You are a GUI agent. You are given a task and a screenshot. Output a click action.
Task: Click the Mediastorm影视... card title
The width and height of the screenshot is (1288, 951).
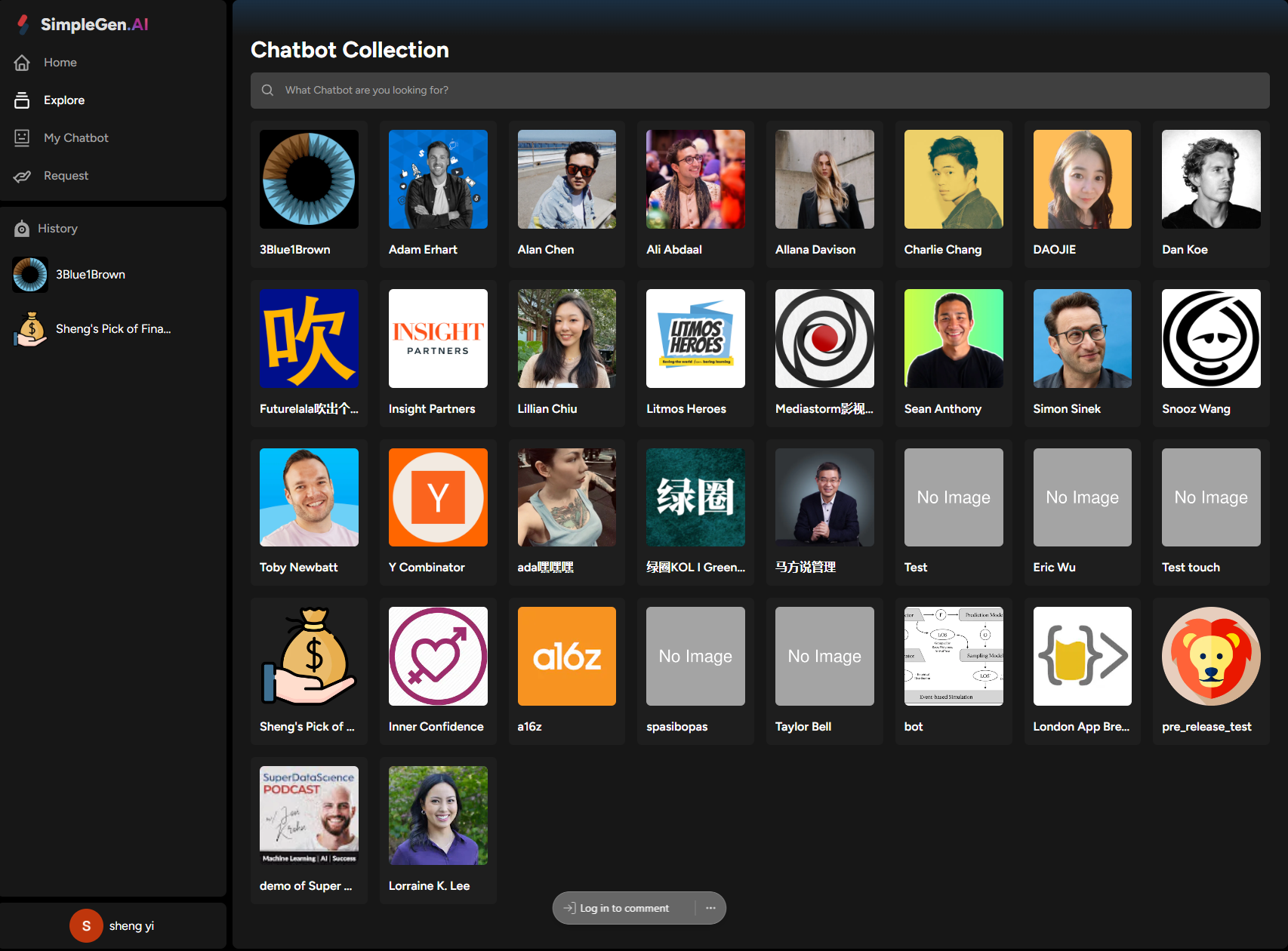pyautogui.click(x=824, y=408)
